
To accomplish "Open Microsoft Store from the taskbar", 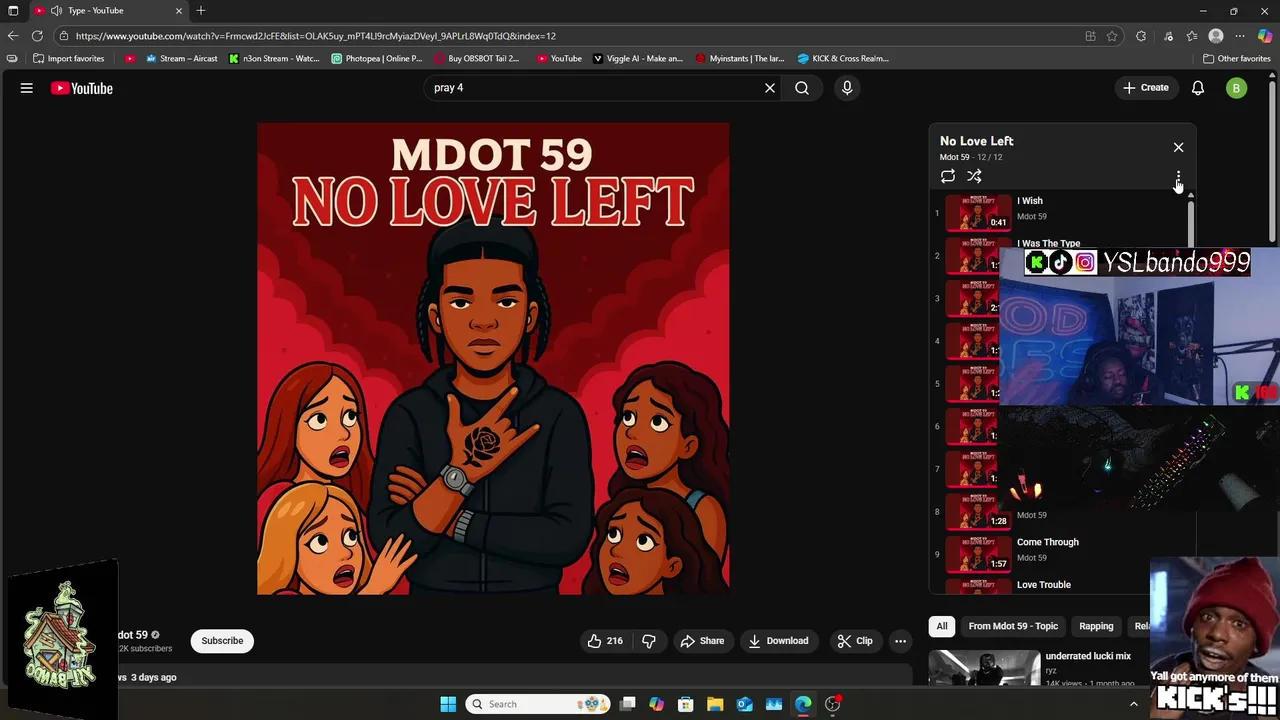I will (x=685, y=704).
